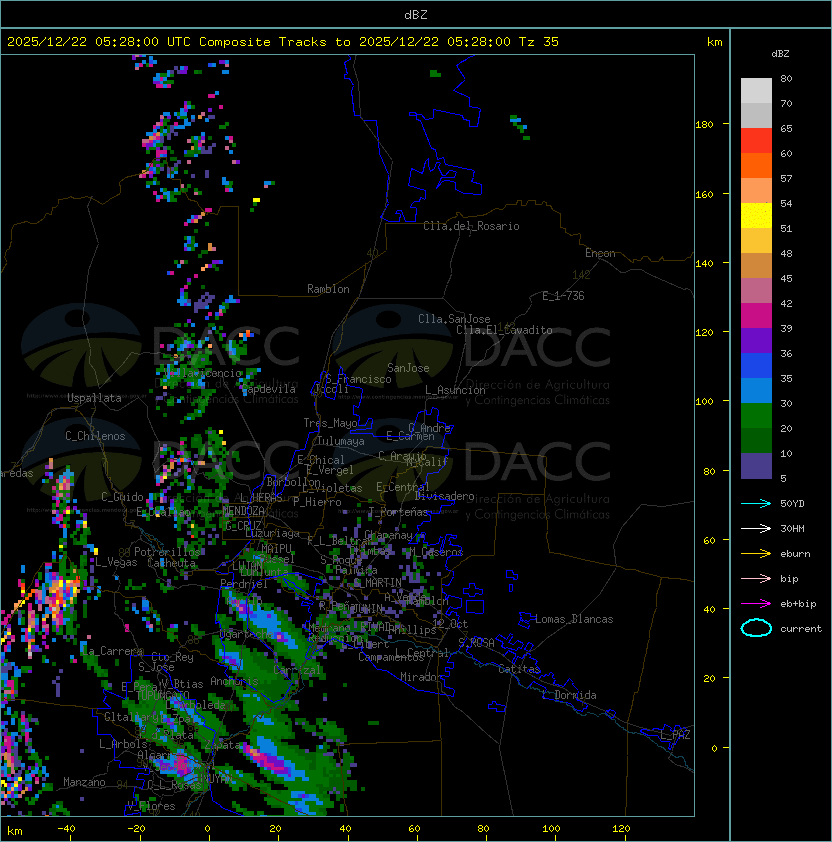Click the 'Lomas_Blancas' map label
832x842 pixels.
pyautogui.click(x=574, y=619)
